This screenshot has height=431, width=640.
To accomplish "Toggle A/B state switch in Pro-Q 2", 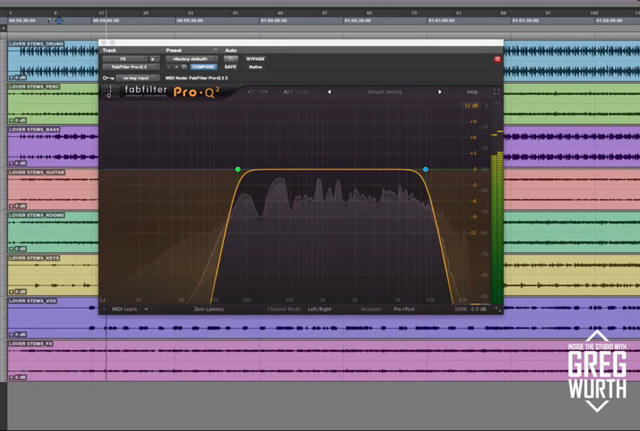I will point(288,92).
